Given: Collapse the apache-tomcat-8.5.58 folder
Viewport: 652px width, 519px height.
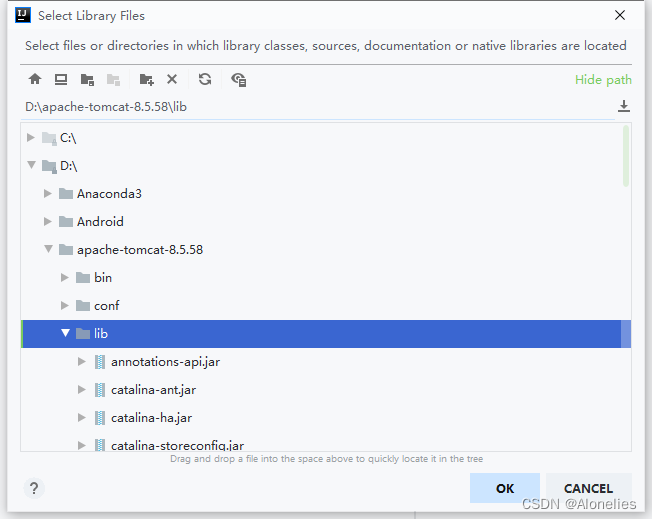Looking at the screenshot, I should coord(48,249).
